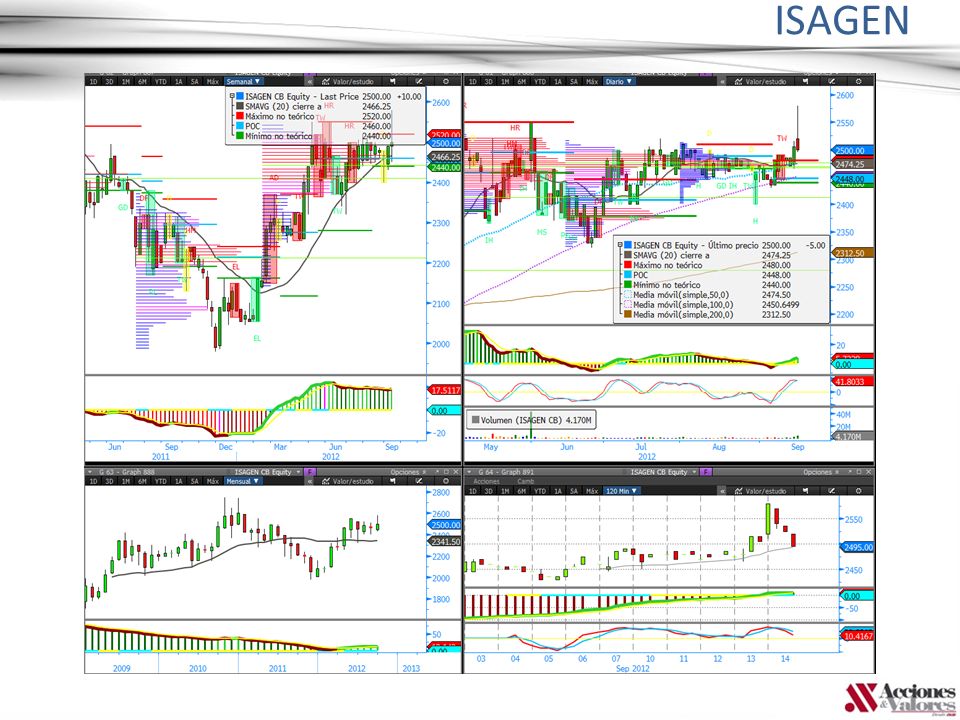
Task: Open ISAGEN CB Equity security dropdown in Graph 888
Action: point(267,472)
